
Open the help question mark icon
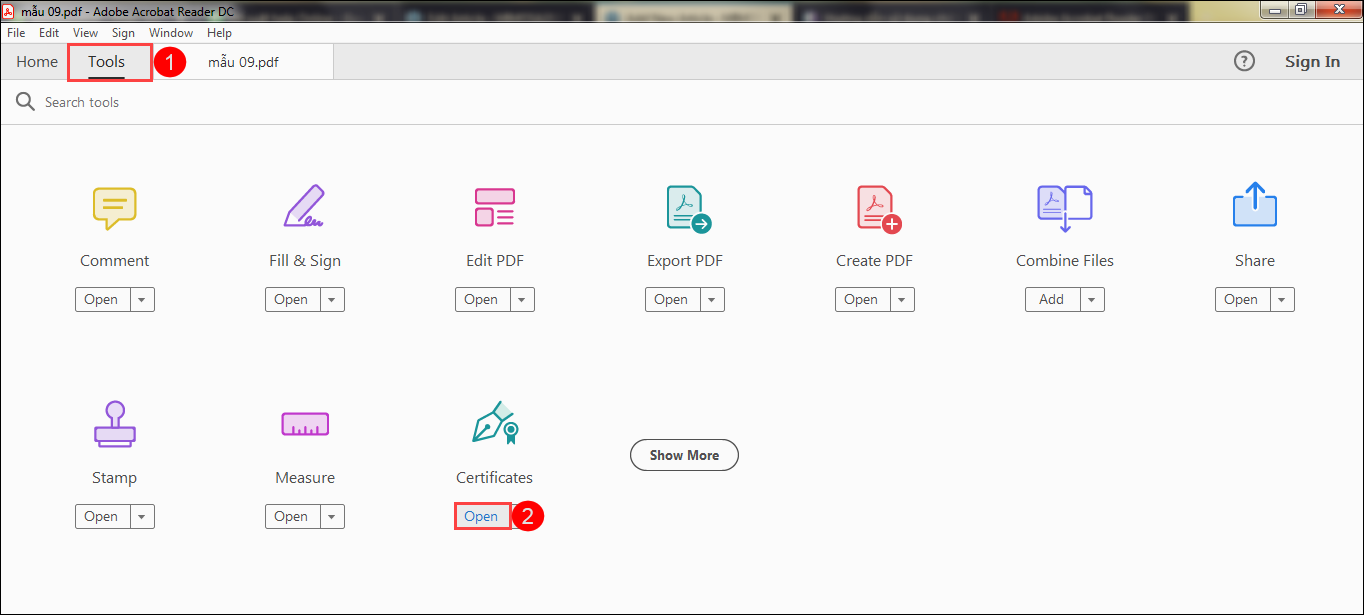tap(1244, 61)
